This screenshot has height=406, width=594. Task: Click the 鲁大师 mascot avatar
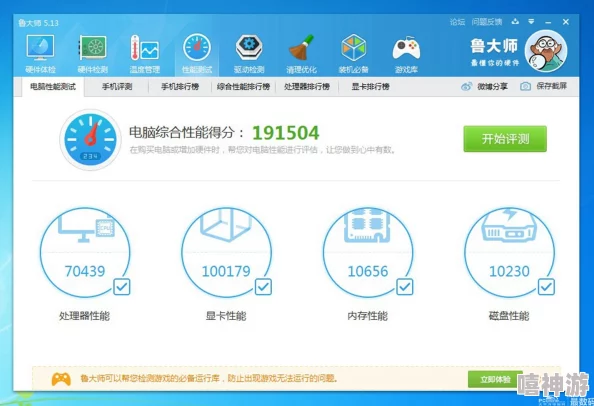(546, 51)
